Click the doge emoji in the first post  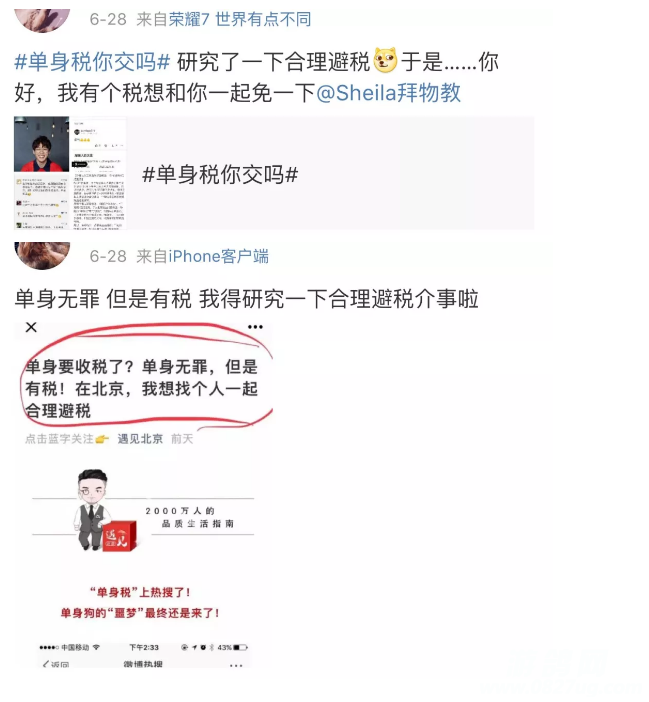tap(385, 60)
